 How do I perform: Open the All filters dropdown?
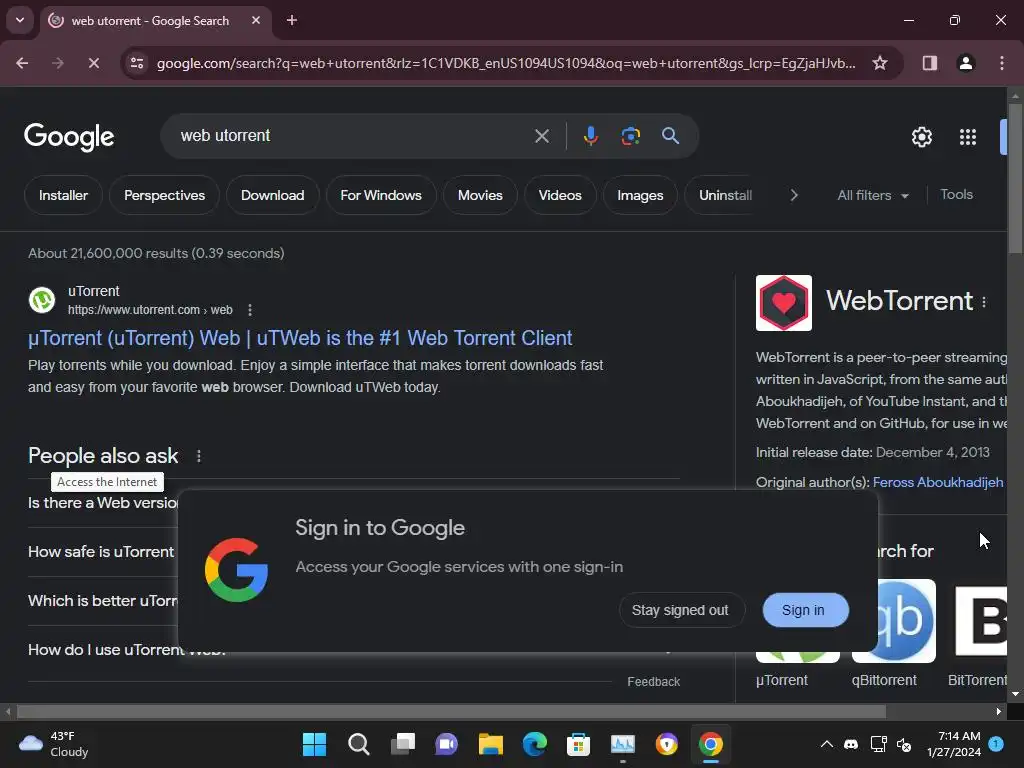pos(872,195)
